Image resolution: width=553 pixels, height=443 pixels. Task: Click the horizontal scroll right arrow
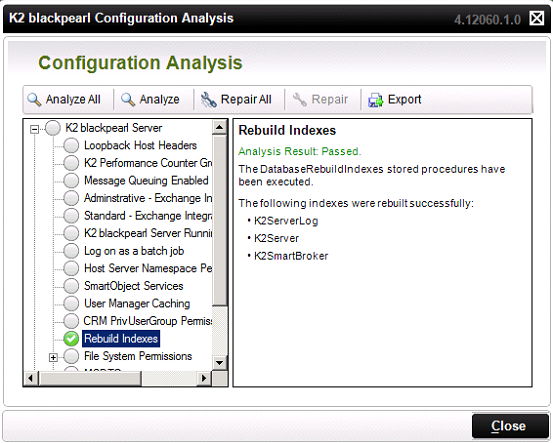(x=203, y=378)
